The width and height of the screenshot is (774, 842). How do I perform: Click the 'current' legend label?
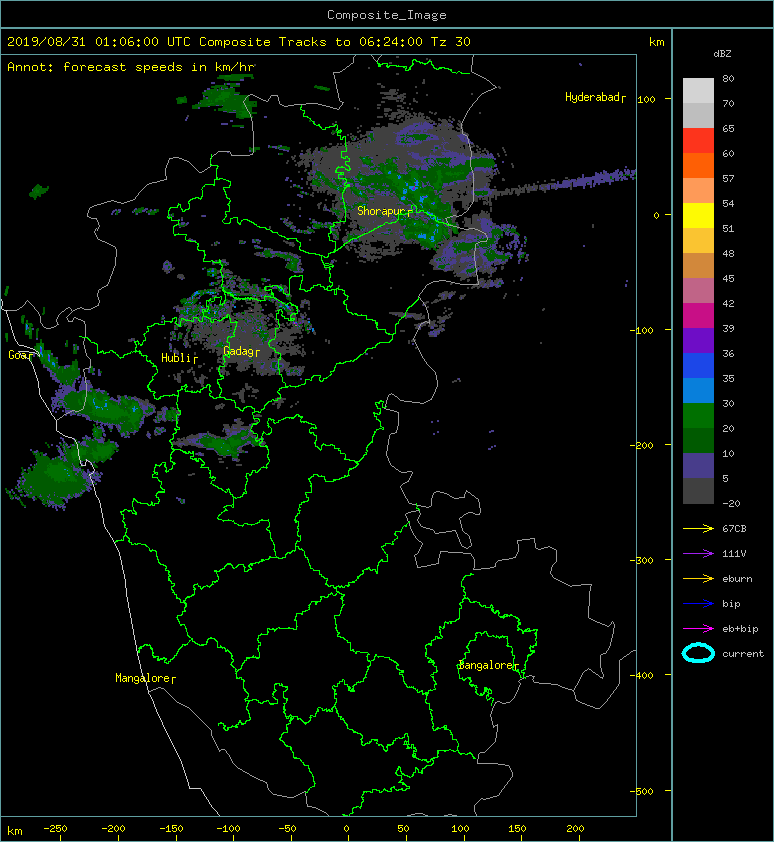point(743,654)
